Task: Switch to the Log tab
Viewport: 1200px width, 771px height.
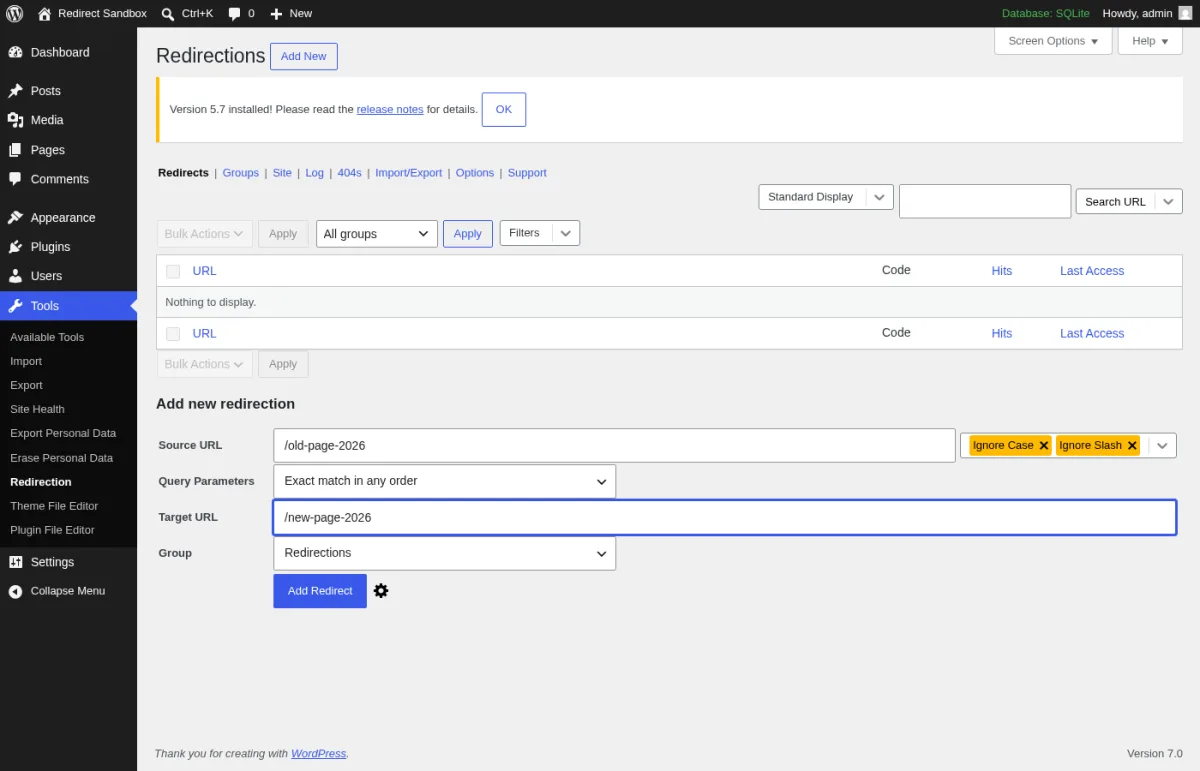Action: (x=315, y=173)
